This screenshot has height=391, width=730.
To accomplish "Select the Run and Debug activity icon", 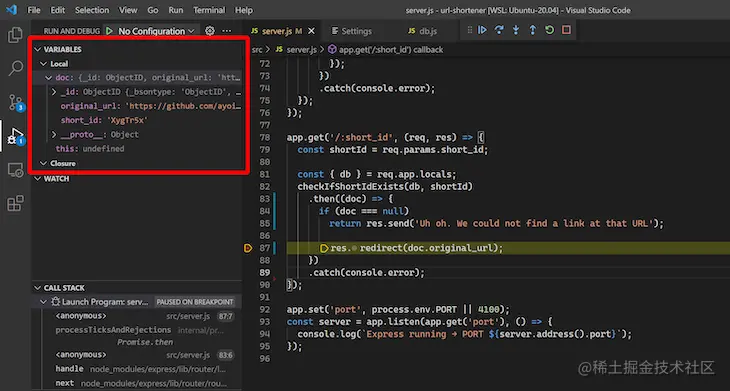I will click(15, 136).
